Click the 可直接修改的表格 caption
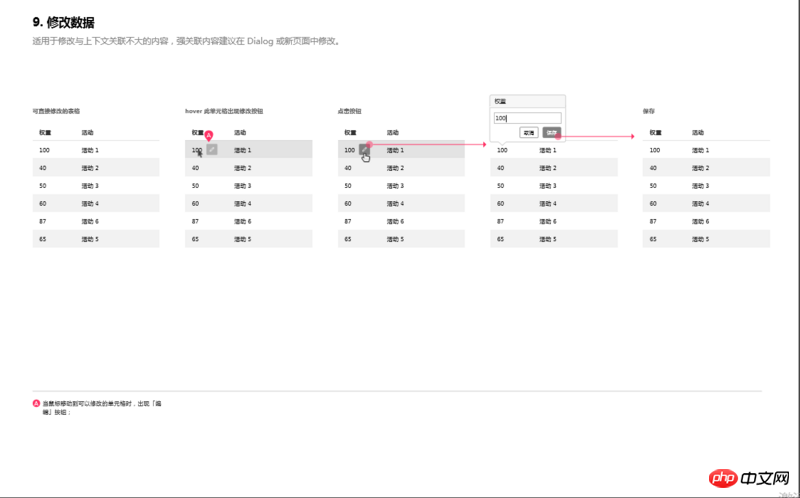The height and width of the screenshot is (498, 800). pyautogui.click(x=56, y=111)
